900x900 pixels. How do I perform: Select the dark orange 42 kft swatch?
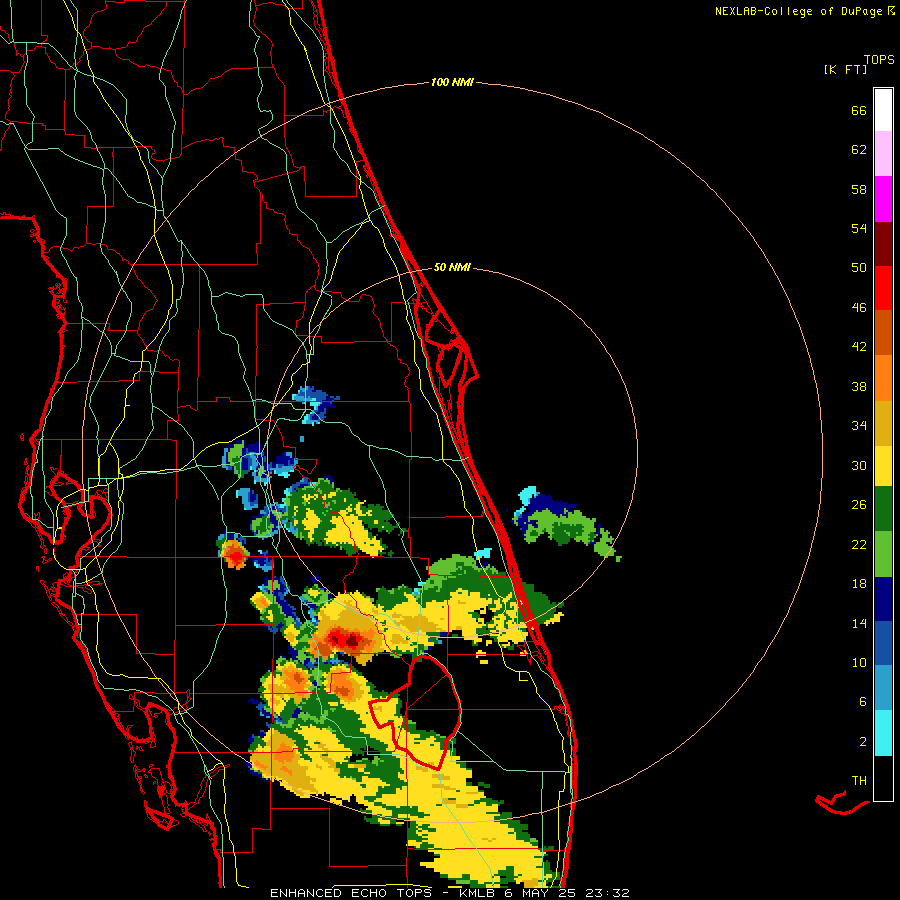coord(883,332)
